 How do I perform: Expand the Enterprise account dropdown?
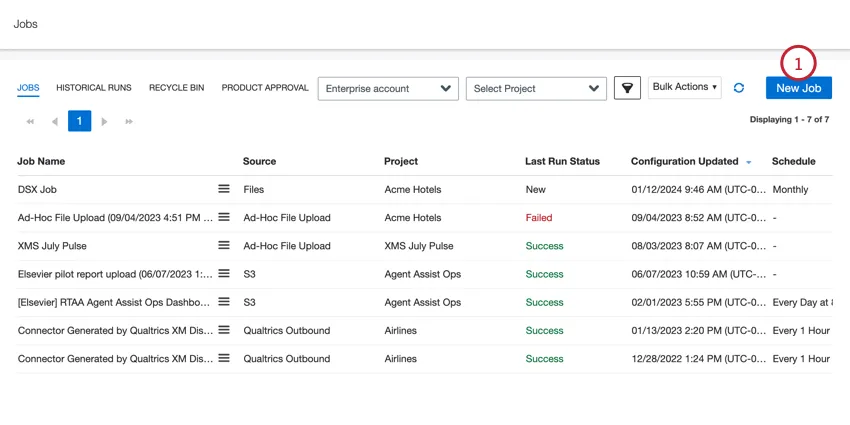pyautogui.click(x=388, y=88)
